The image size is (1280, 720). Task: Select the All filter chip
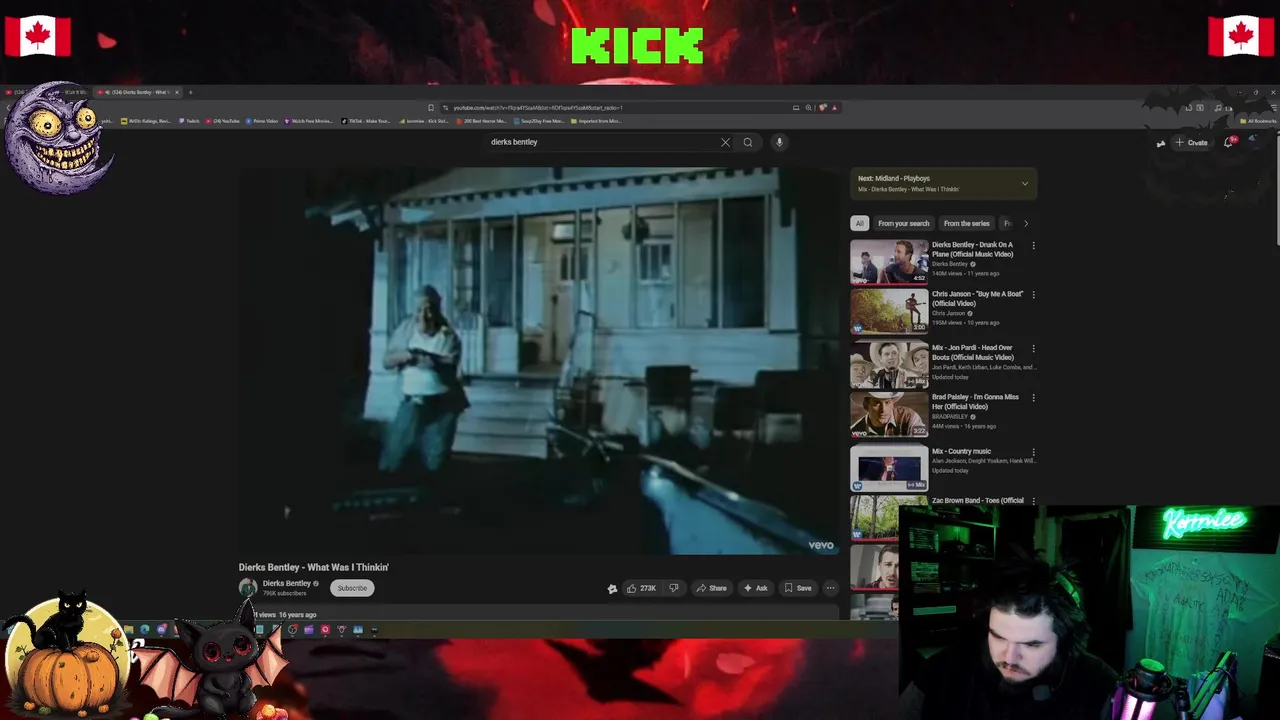pos(859,223)
